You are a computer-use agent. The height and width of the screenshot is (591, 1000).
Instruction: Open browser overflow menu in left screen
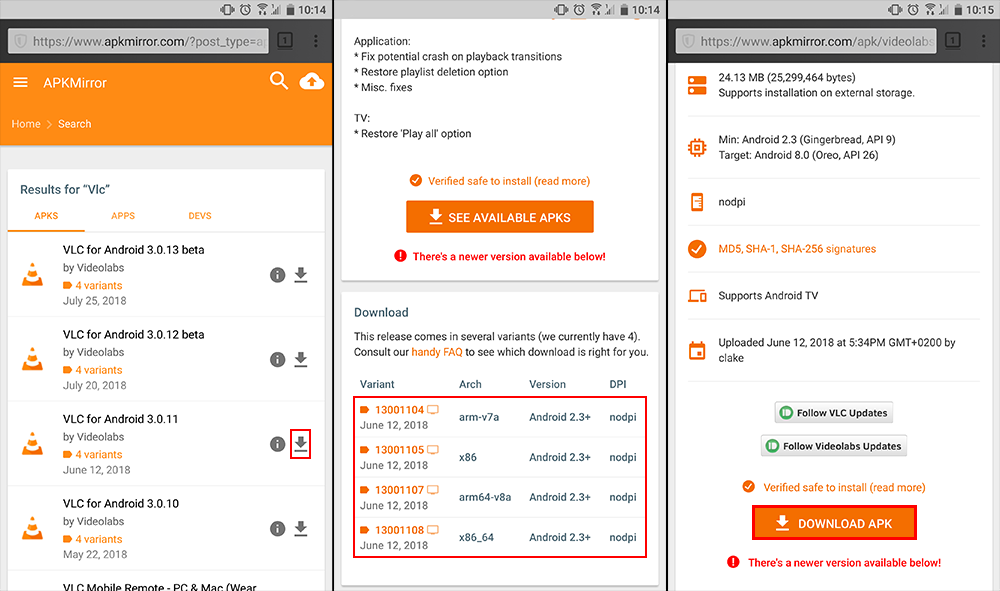click(316, 41)
